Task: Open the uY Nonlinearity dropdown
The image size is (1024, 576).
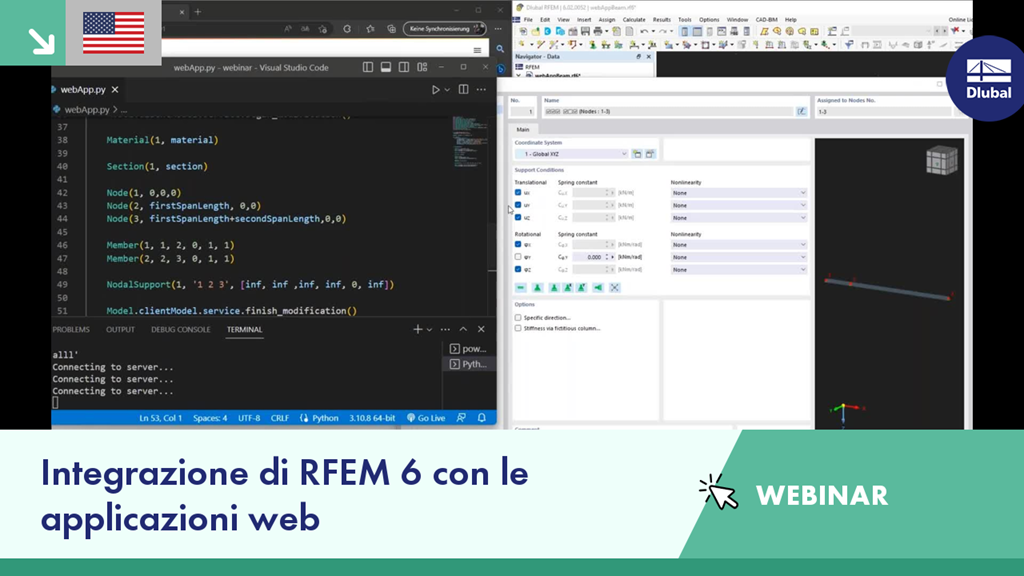Action: click(739, 205)
